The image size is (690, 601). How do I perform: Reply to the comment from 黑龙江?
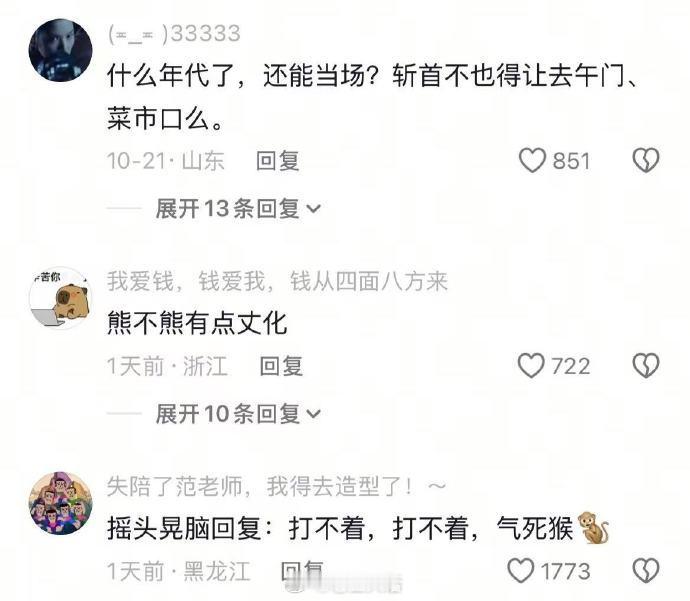(x=302, y=571)
